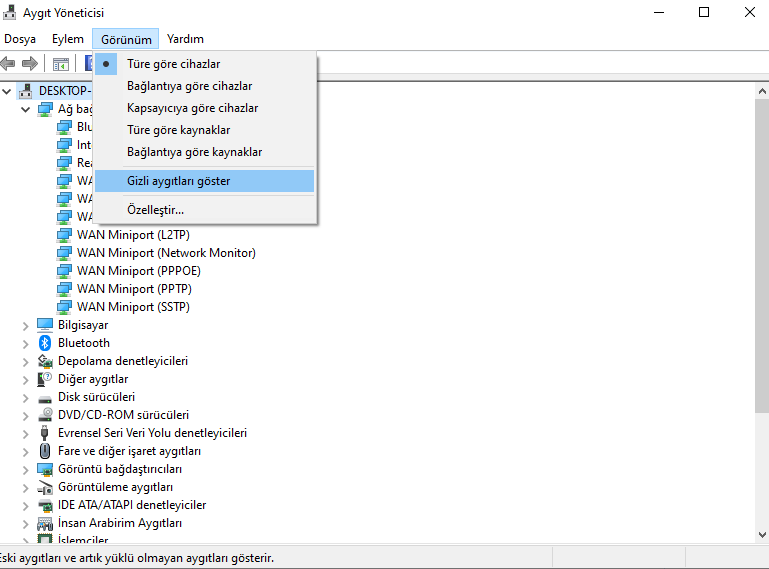Image resolution: width=769 pixels, height=569 pixels.
Task: Click the Diğer aygıtlar unknown device icon
Action: point(45,379)
